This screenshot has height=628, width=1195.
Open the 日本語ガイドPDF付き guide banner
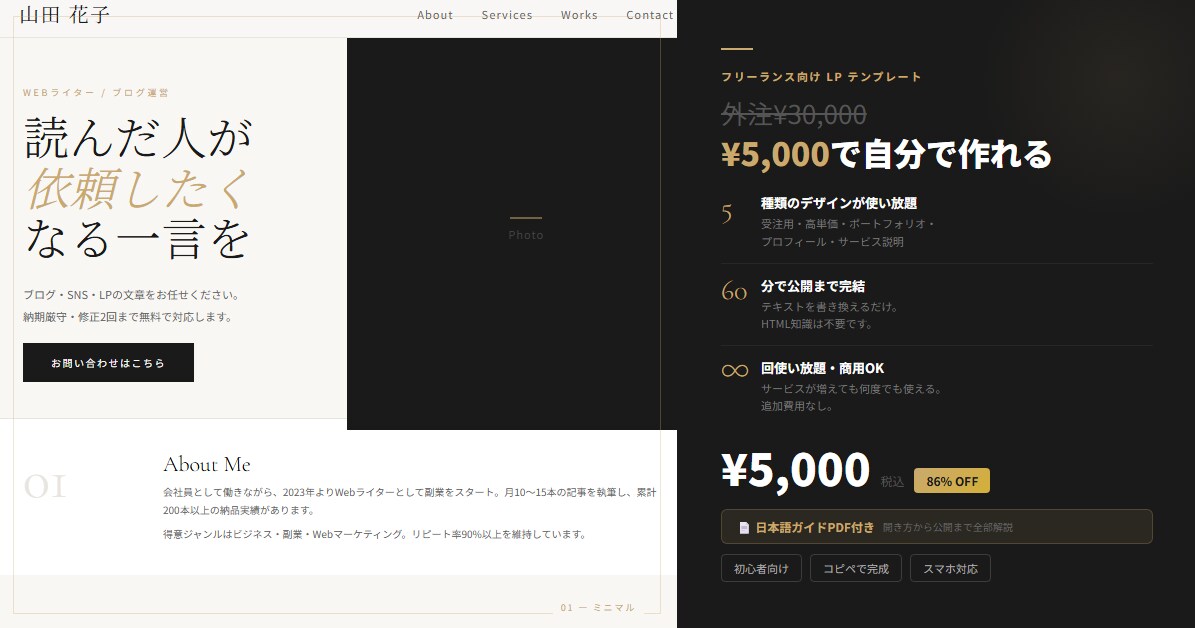936,527
